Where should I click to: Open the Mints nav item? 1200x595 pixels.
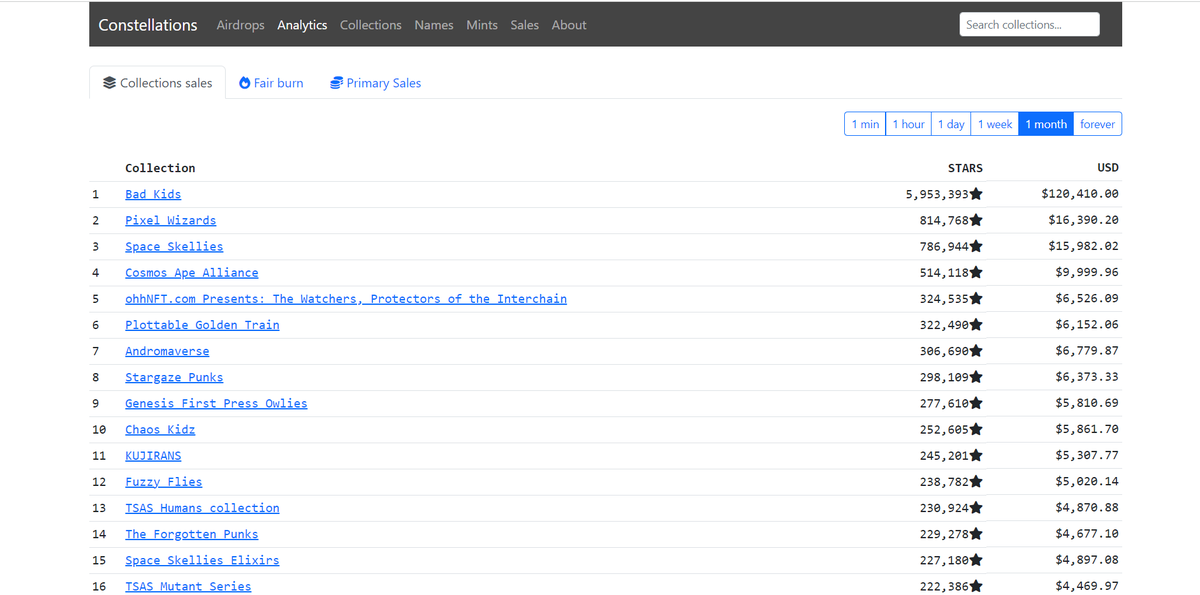(482, 25)
